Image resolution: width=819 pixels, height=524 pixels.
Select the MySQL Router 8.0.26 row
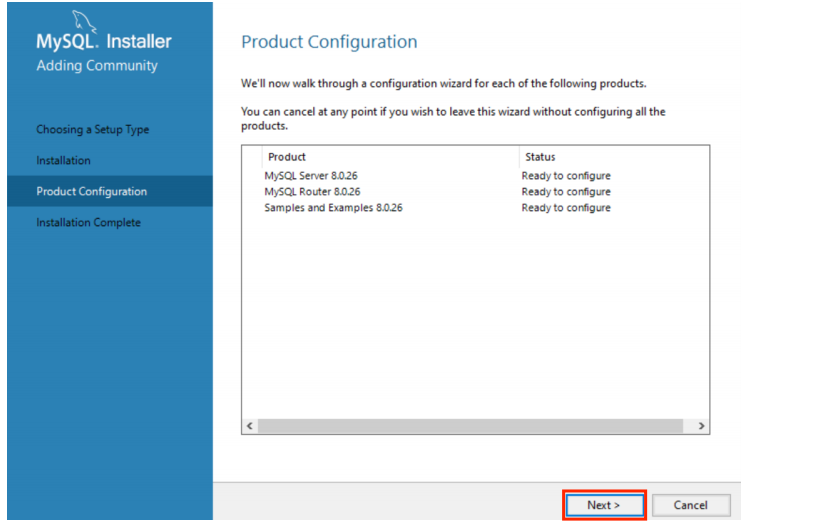(x=475, y=192)
